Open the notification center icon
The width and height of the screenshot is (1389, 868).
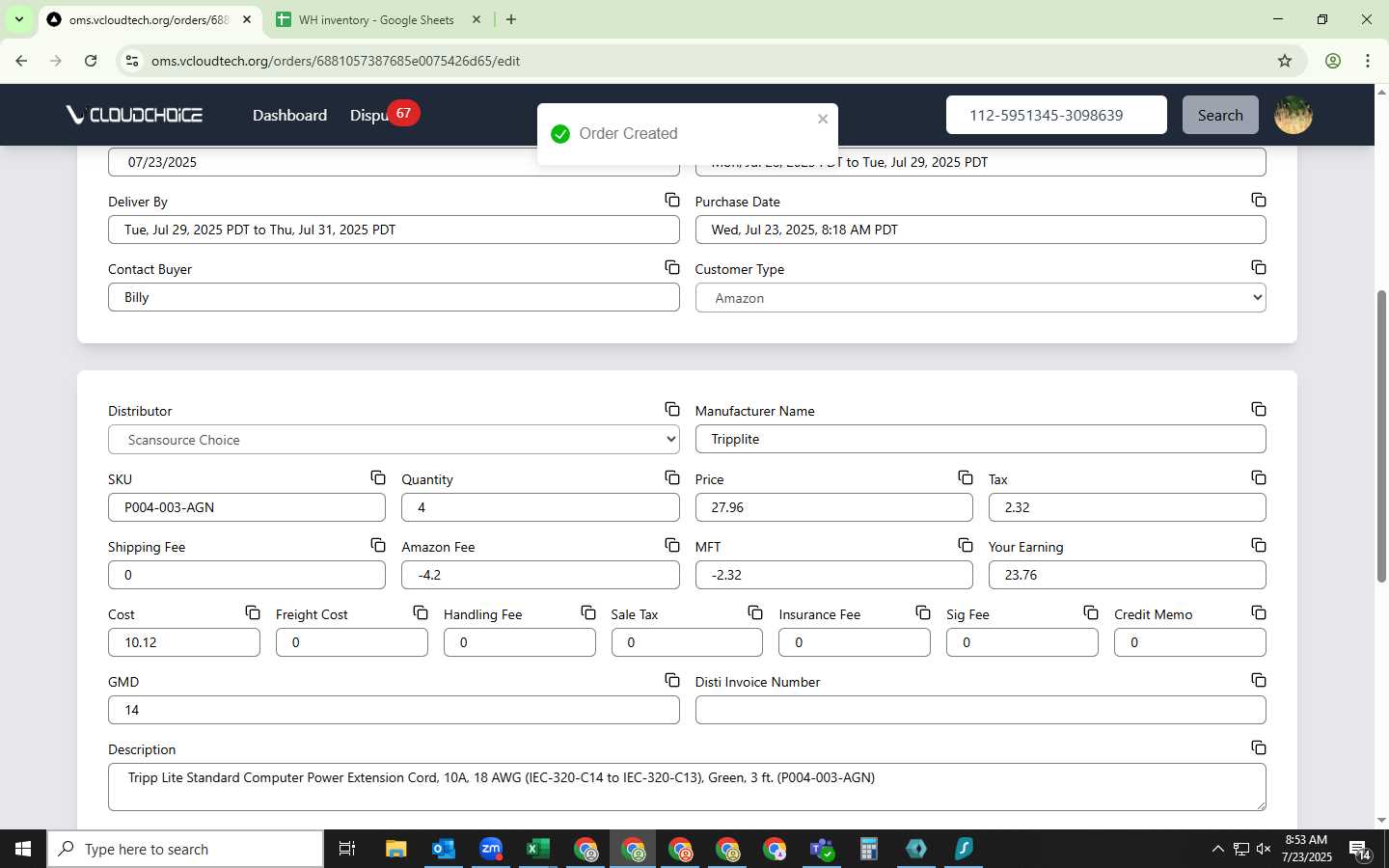(1360, 849)
